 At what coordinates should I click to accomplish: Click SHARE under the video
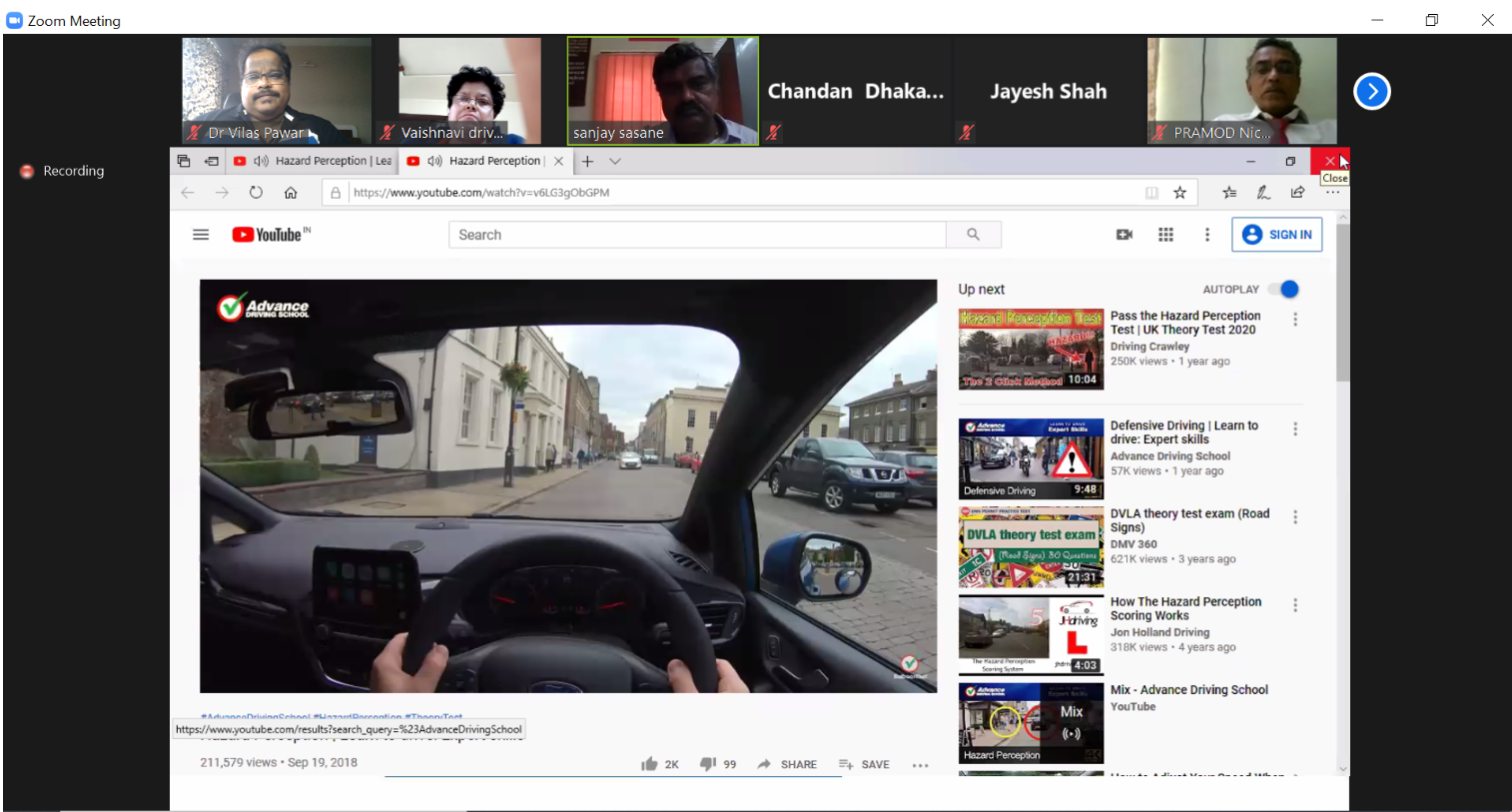(787, 764)
